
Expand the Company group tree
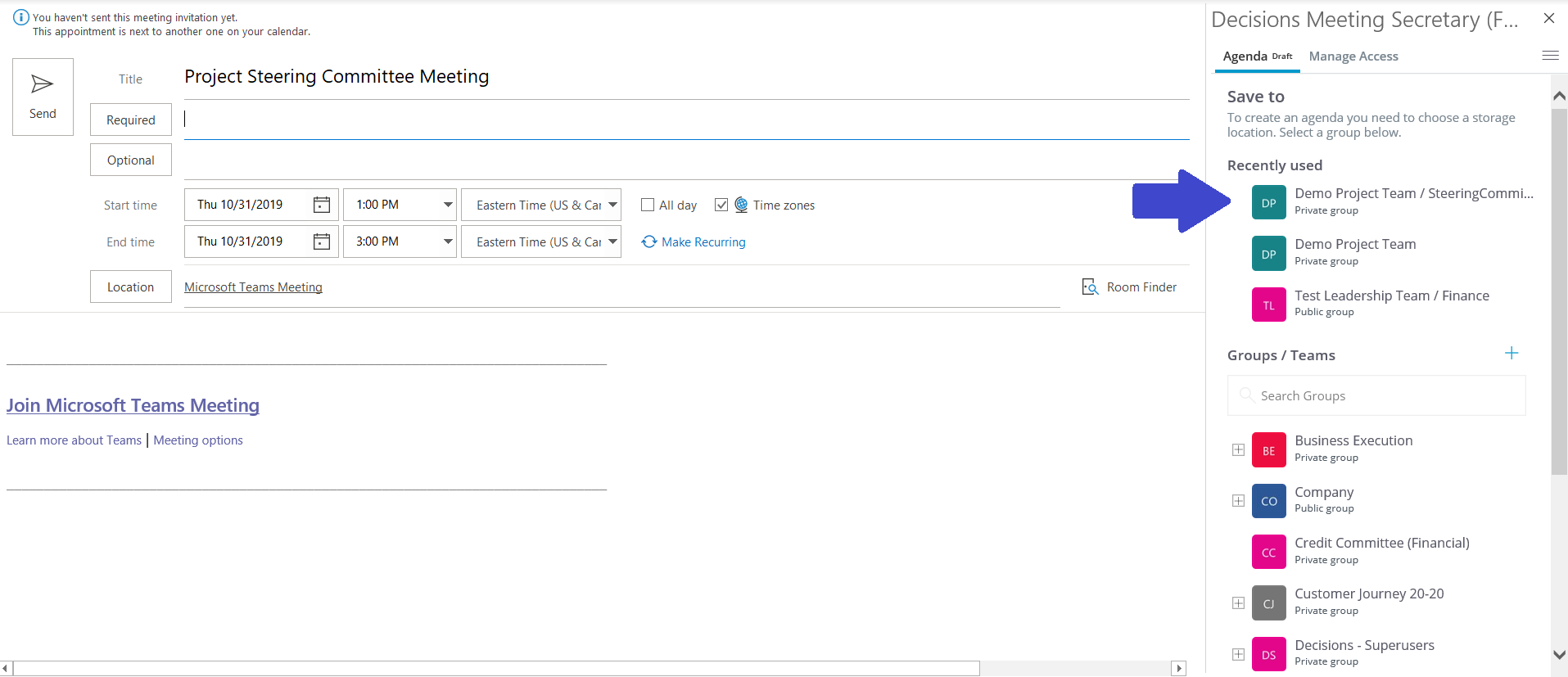(x=1238, y=501)
